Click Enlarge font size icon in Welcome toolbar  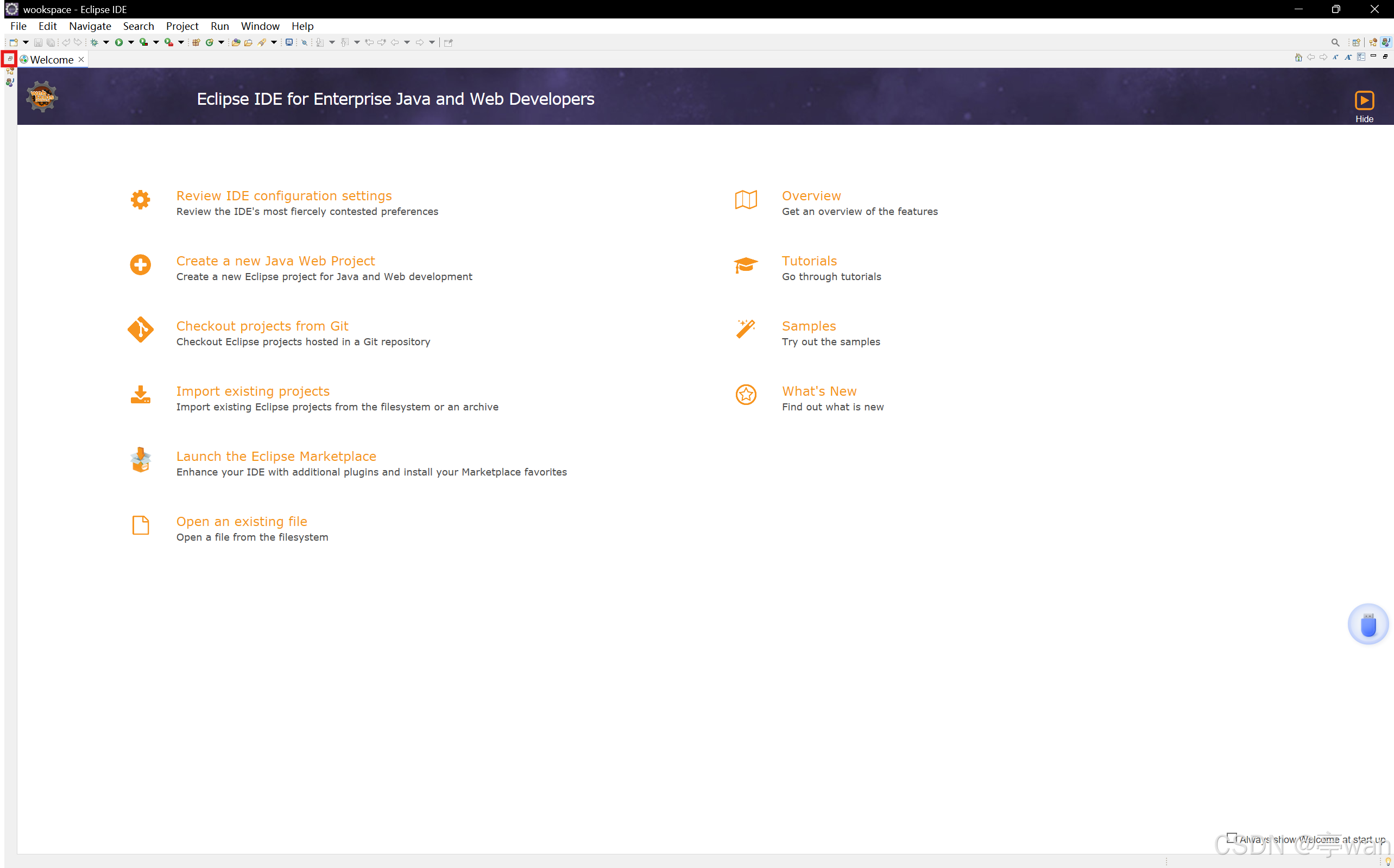(x=1348, y=57)
